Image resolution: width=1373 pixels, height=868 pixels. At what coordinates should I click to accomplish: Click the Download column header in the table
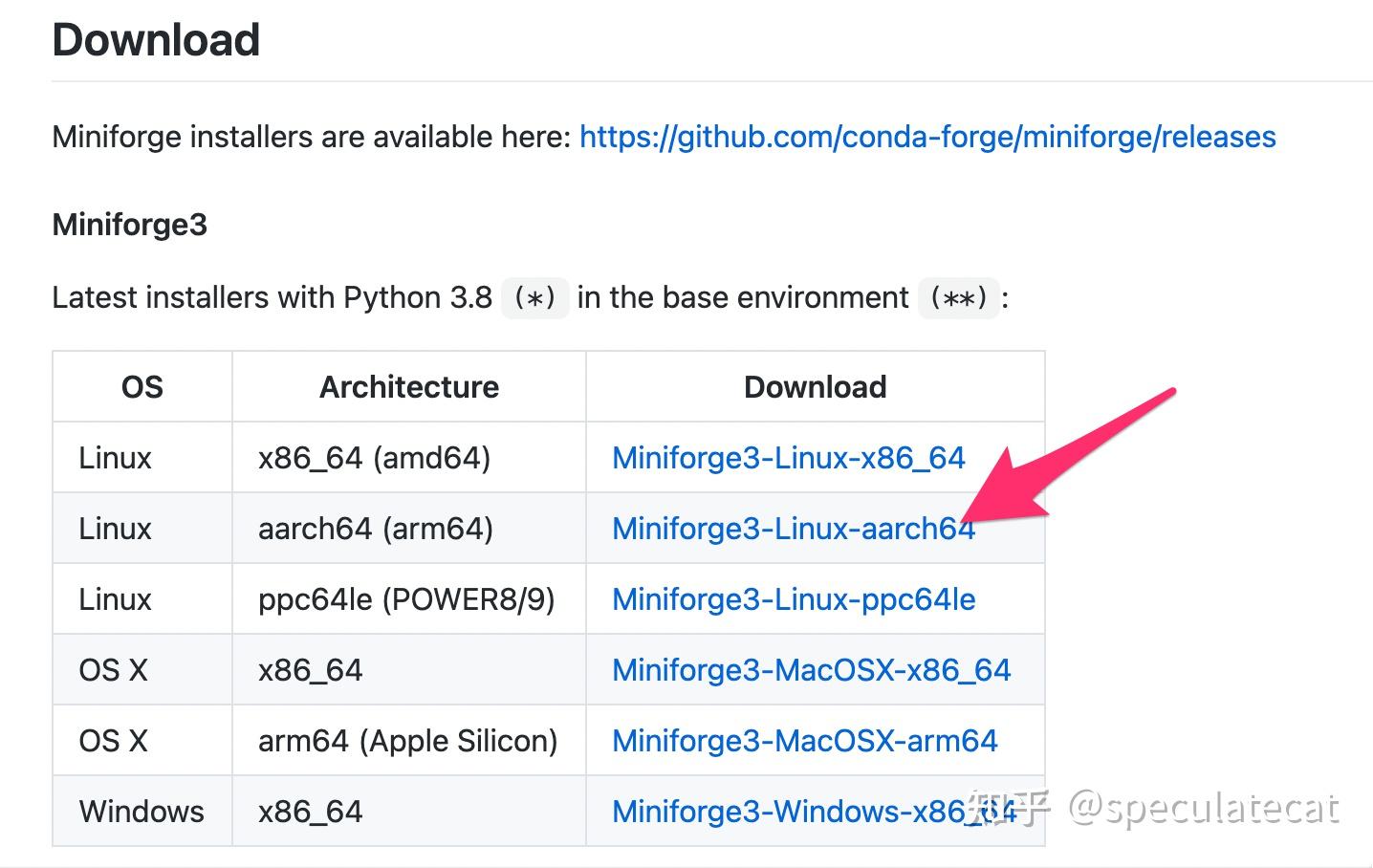click(815, 387)
